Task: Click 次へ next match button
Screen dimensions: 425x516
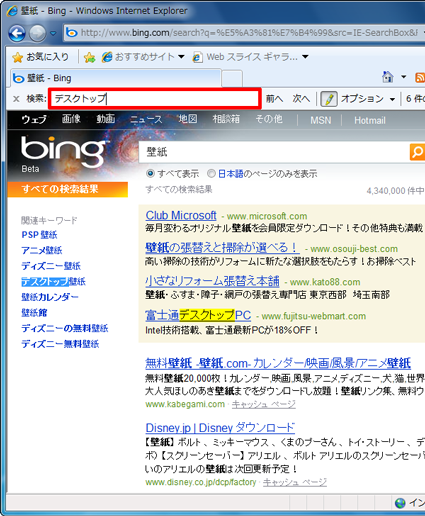Action: (x=301, y=99)
